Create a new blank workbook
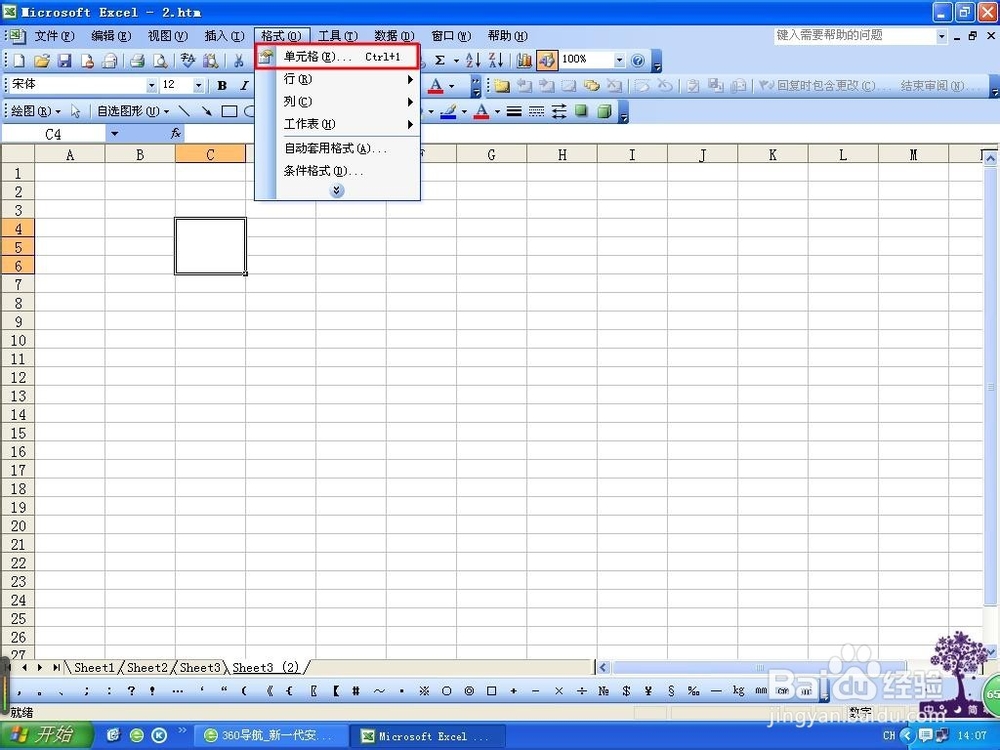Screen dimensions: 1000x750 tap(19, 61)
